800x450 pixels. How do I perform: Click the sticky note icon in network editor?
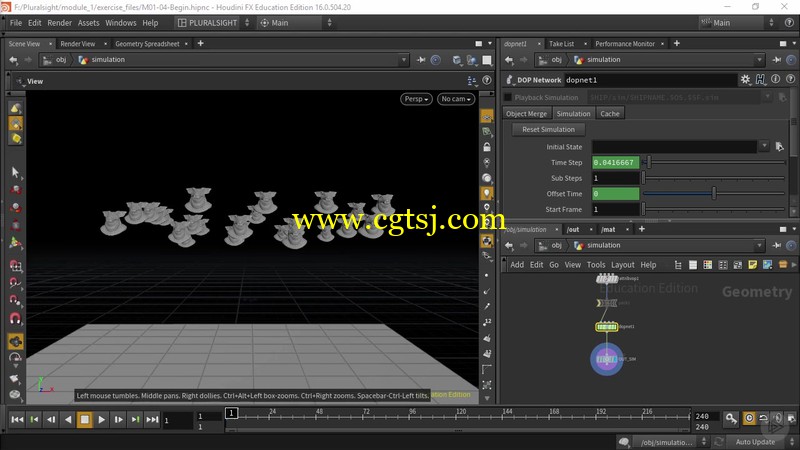753,265
